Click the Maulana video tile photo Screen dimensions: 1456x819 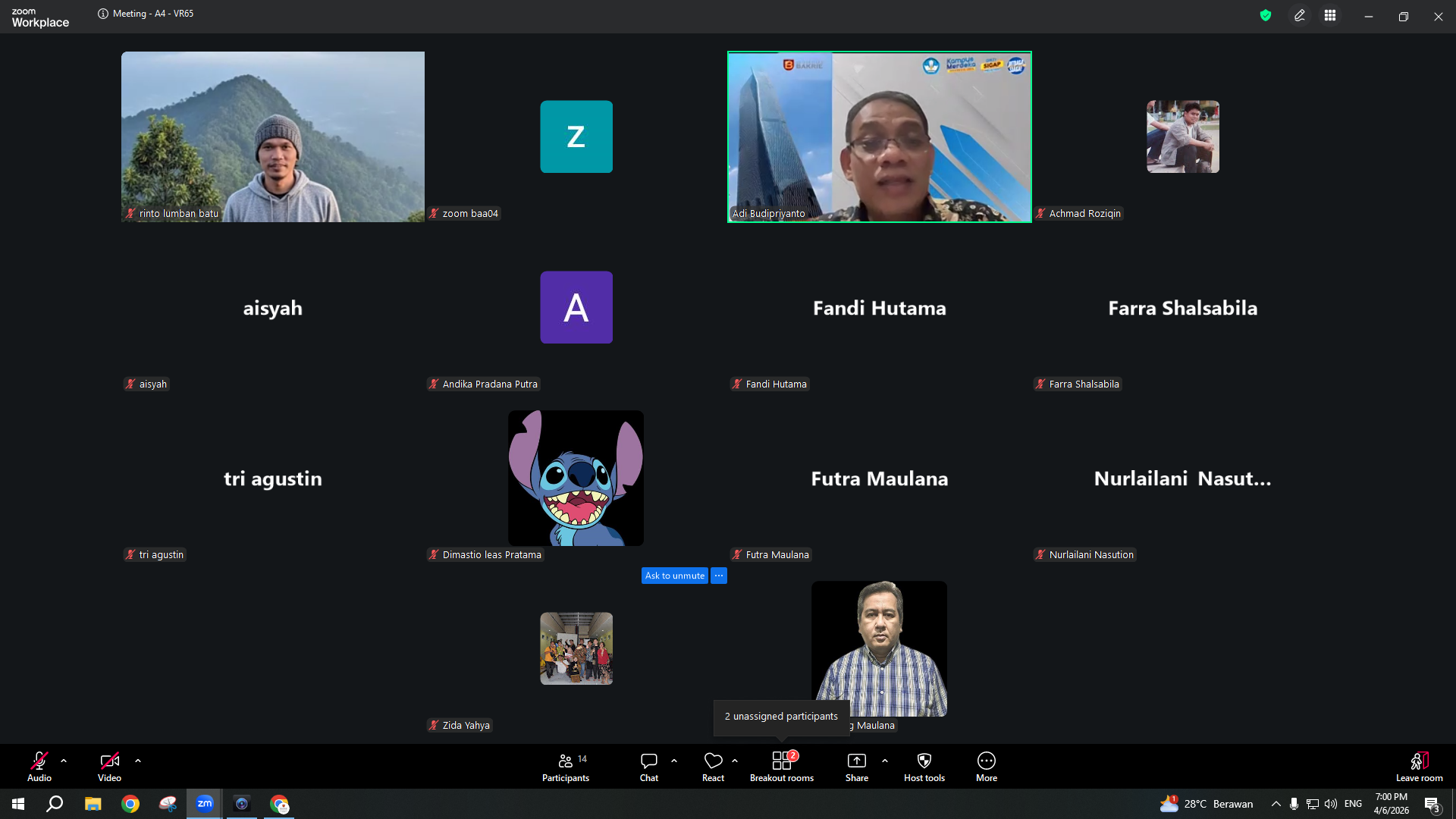(x=880, y=648)
